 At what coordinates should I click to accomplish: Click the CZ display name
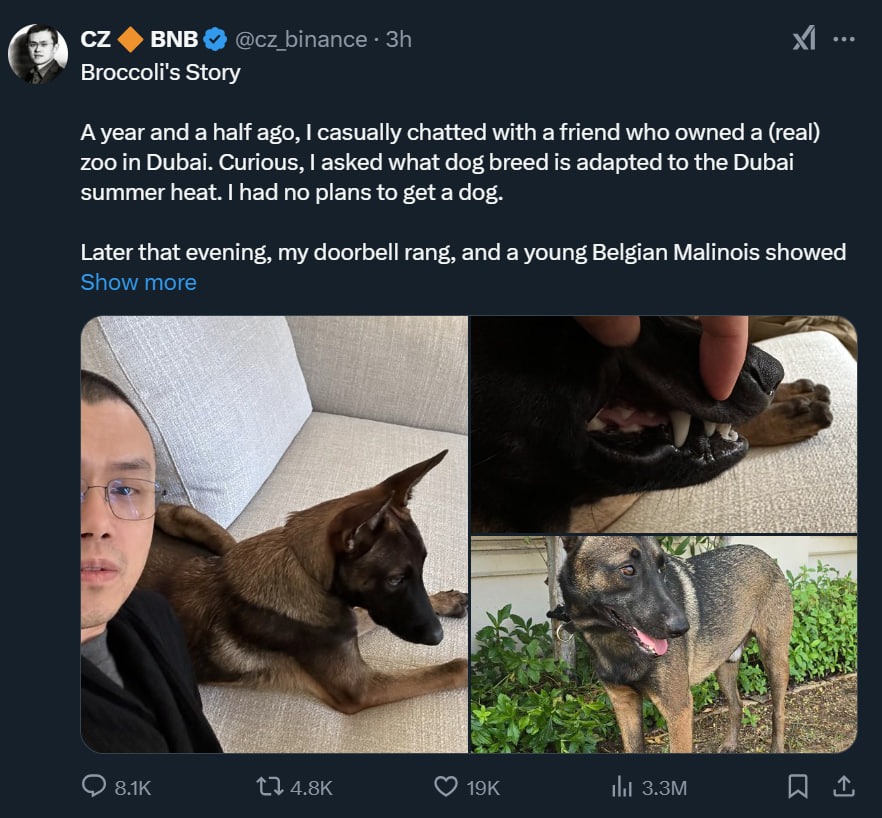point(96,40)
